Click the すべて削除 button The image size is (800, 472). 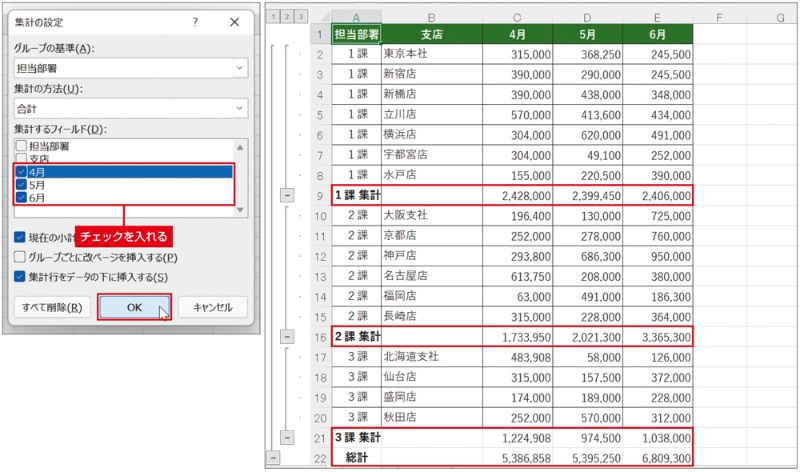click(52, 307)
